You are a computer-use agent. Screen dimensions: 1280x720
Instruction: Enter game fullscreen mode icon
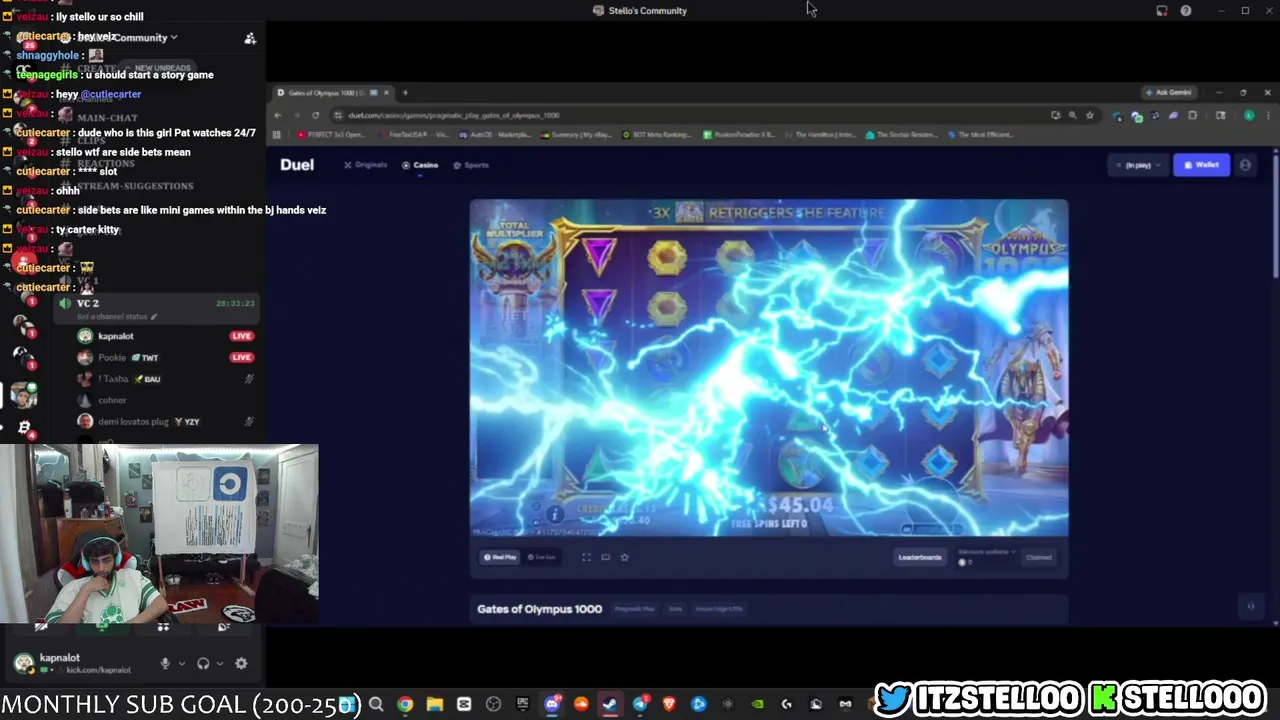pos(586,557)
